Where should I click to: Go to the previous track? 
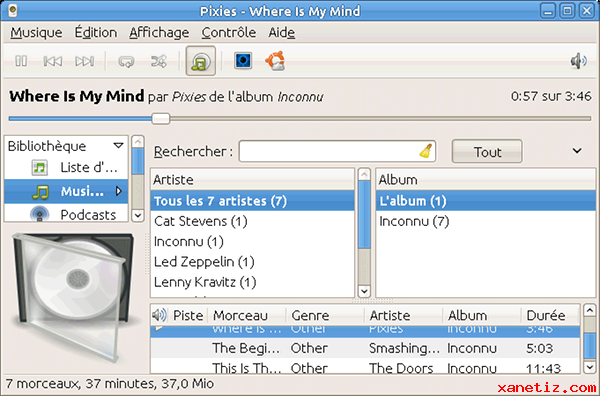[53, 61]
